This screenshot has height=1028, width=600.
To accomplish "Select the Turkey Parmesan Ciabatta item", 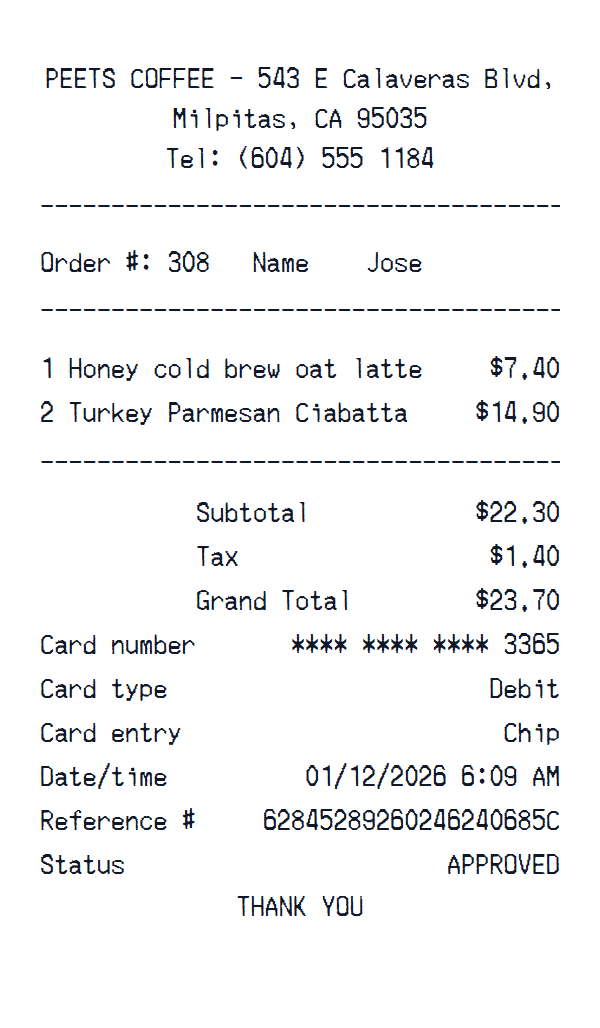I will pos(237,413).
